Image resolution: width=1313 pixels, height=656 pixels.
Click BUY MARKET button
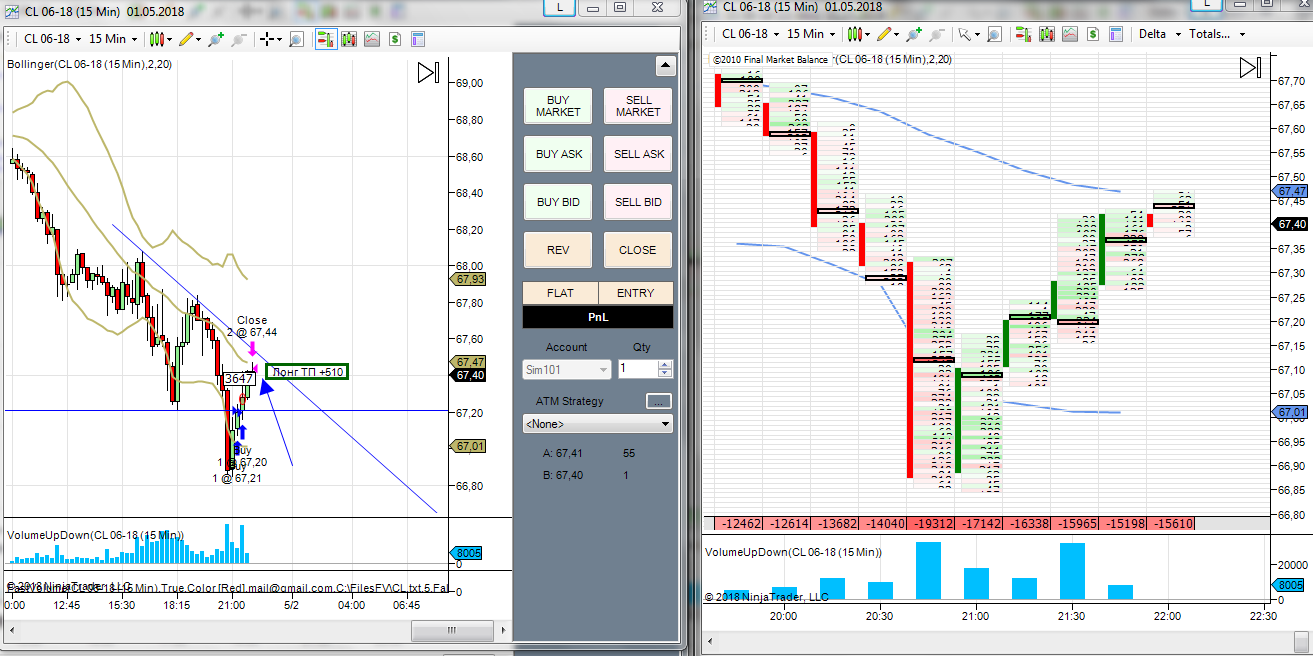[x=557, y=106]
